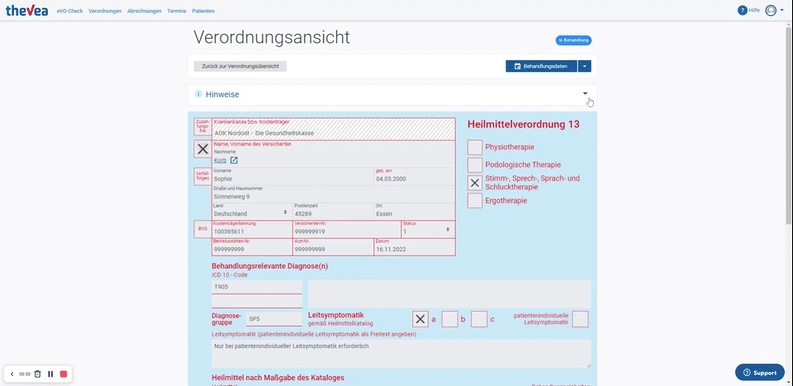Click the Krankenkasse AOK Nordost field
793x386 pixels.
[x=333, y=130]
